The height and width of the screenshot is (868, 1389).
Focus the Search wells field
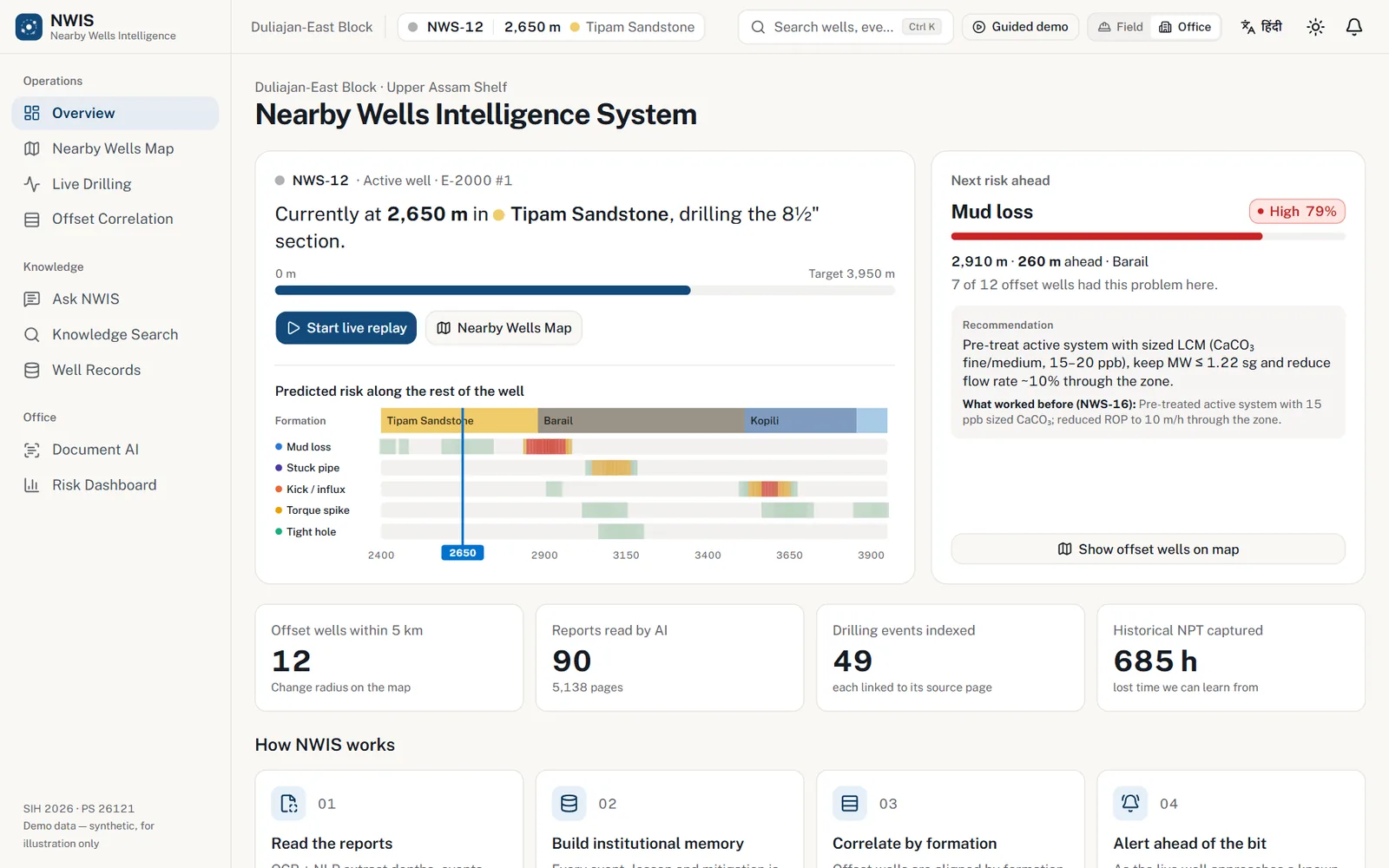point(846,27)
